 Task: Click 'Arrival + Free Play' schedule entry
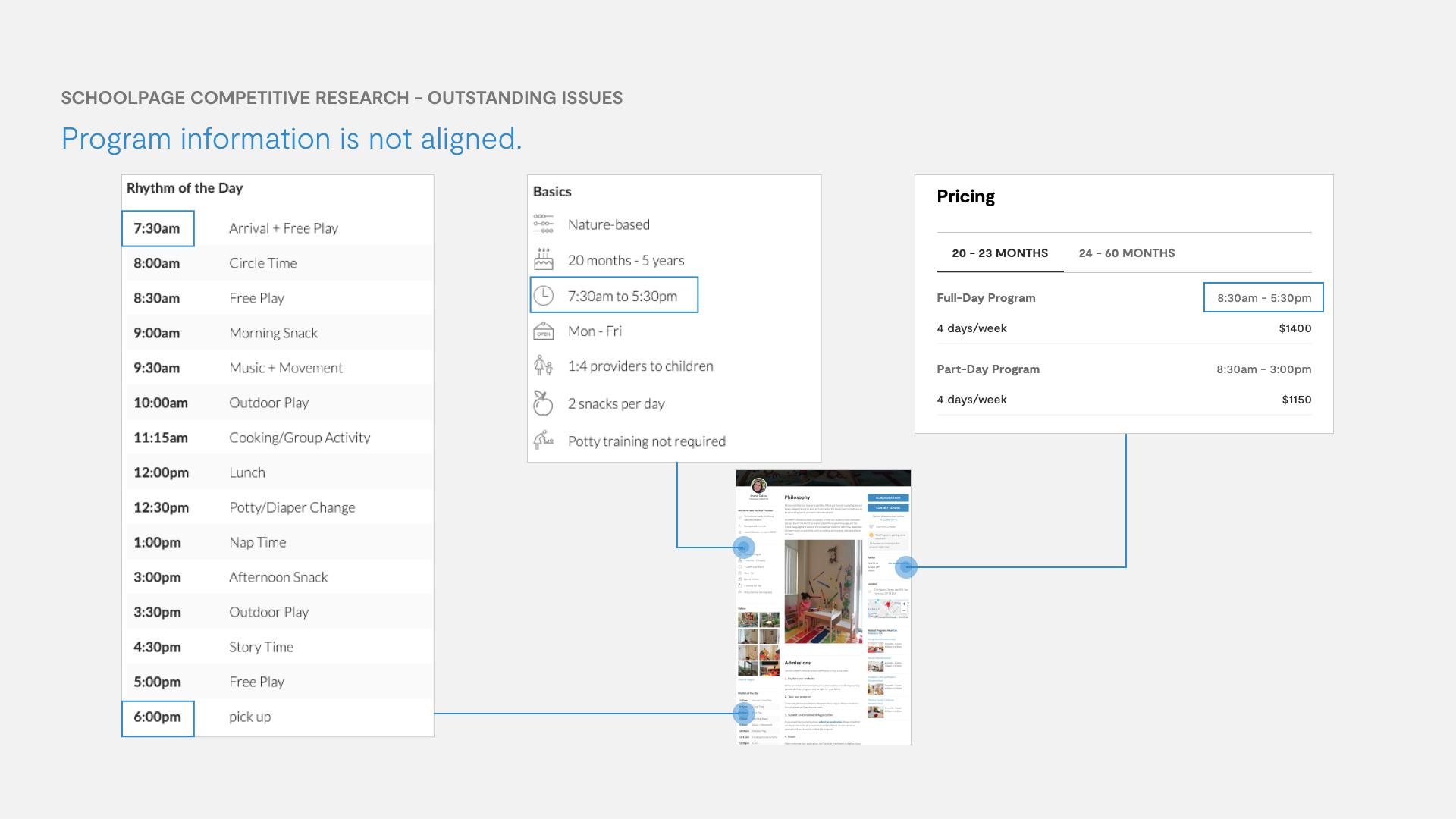(284, 228)
